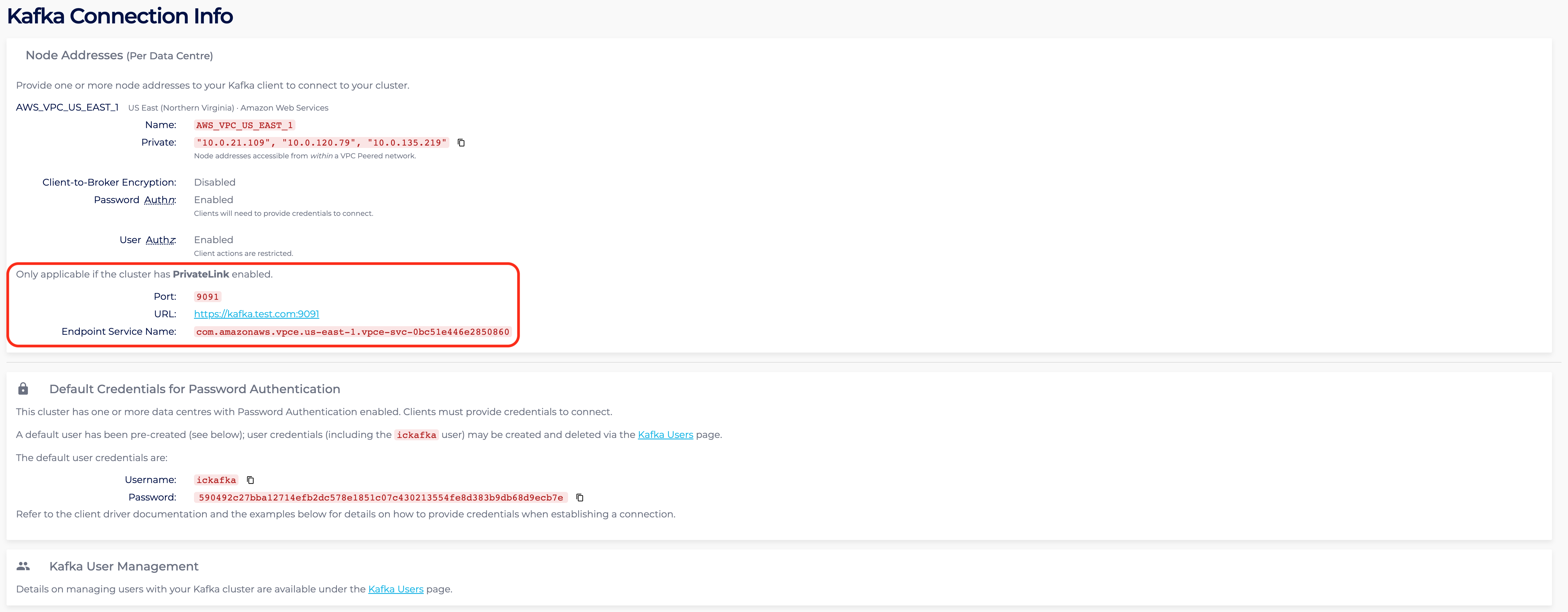Click the Authn abbreviation label
Image resolution: width=1568 pixels, height=612 pixels.
pos(160,200)
